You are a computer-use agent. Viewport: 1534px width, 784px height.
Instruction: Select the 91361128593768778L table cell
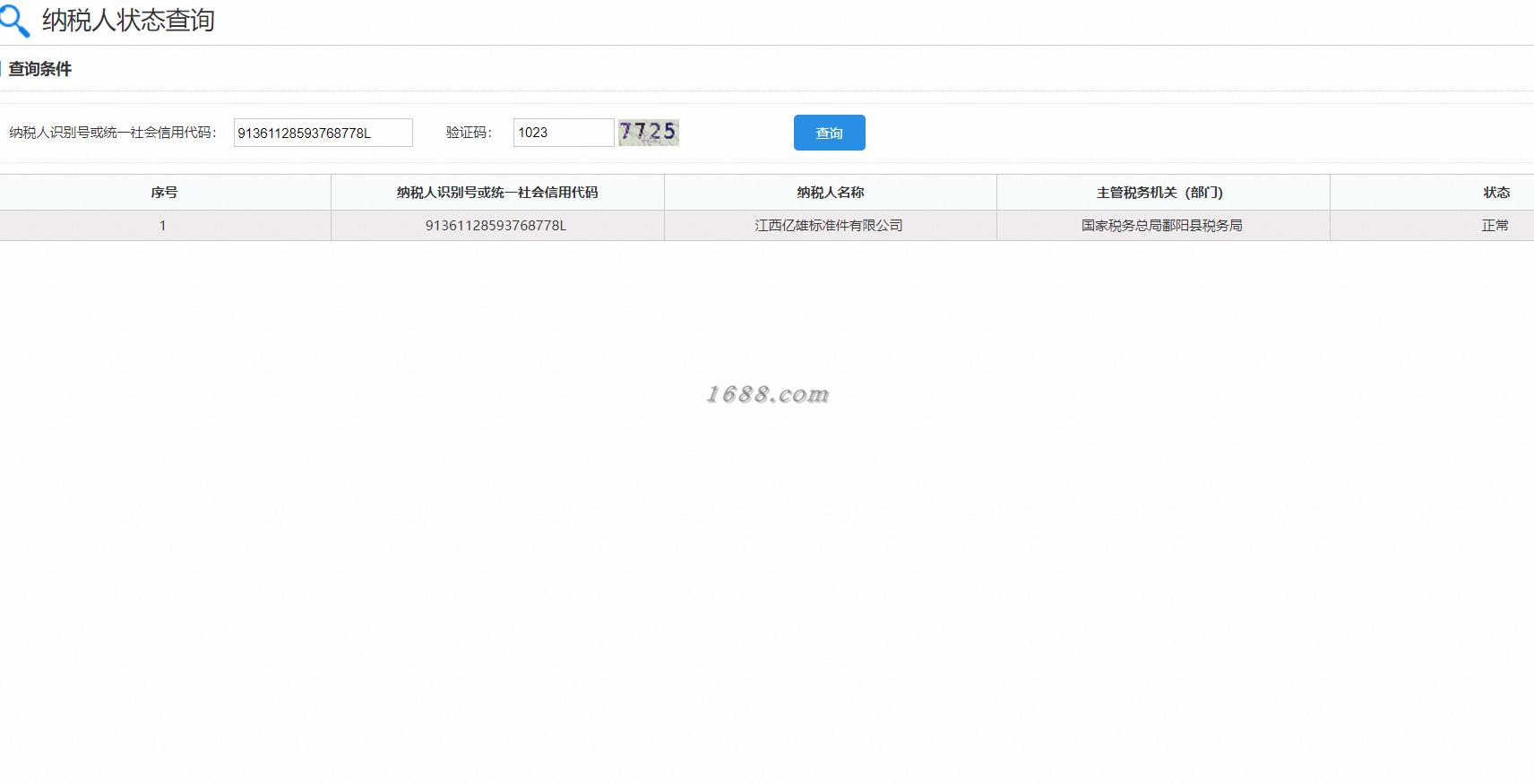(497, 226)
